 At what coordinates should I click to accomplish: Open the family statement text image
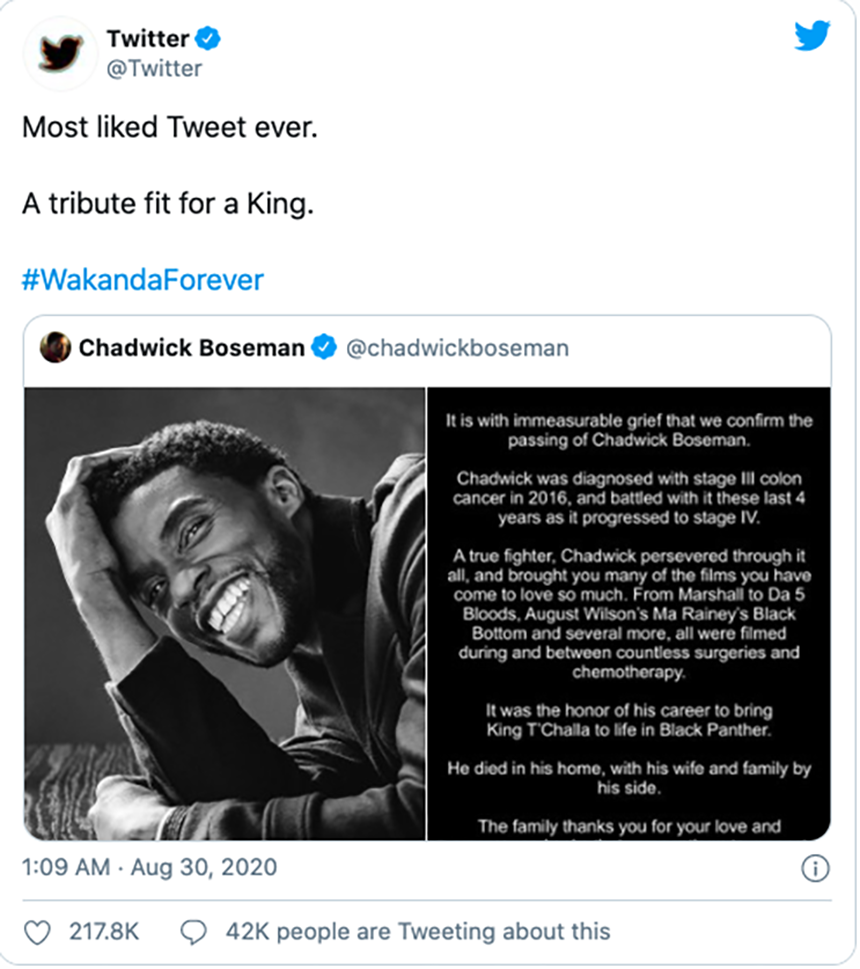tap(629, 613)
